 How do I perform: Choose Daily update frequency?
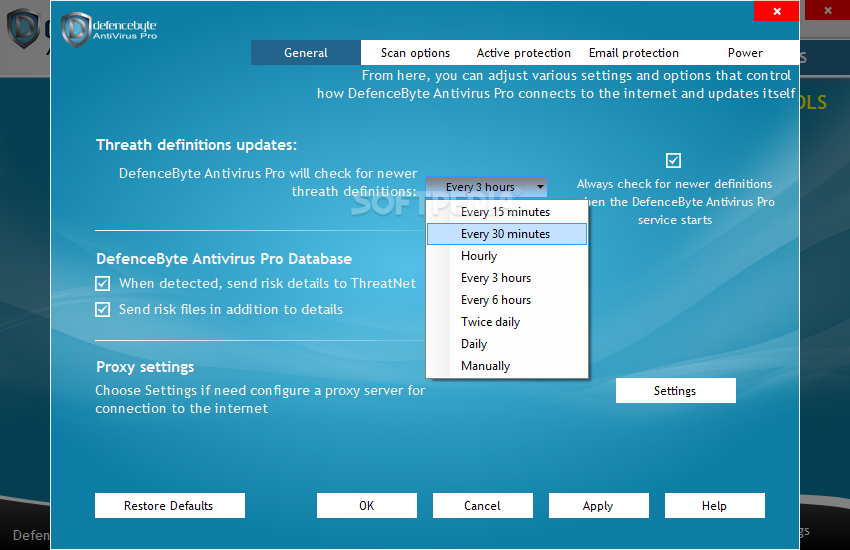pyautogui.click(x=507, y=344)
